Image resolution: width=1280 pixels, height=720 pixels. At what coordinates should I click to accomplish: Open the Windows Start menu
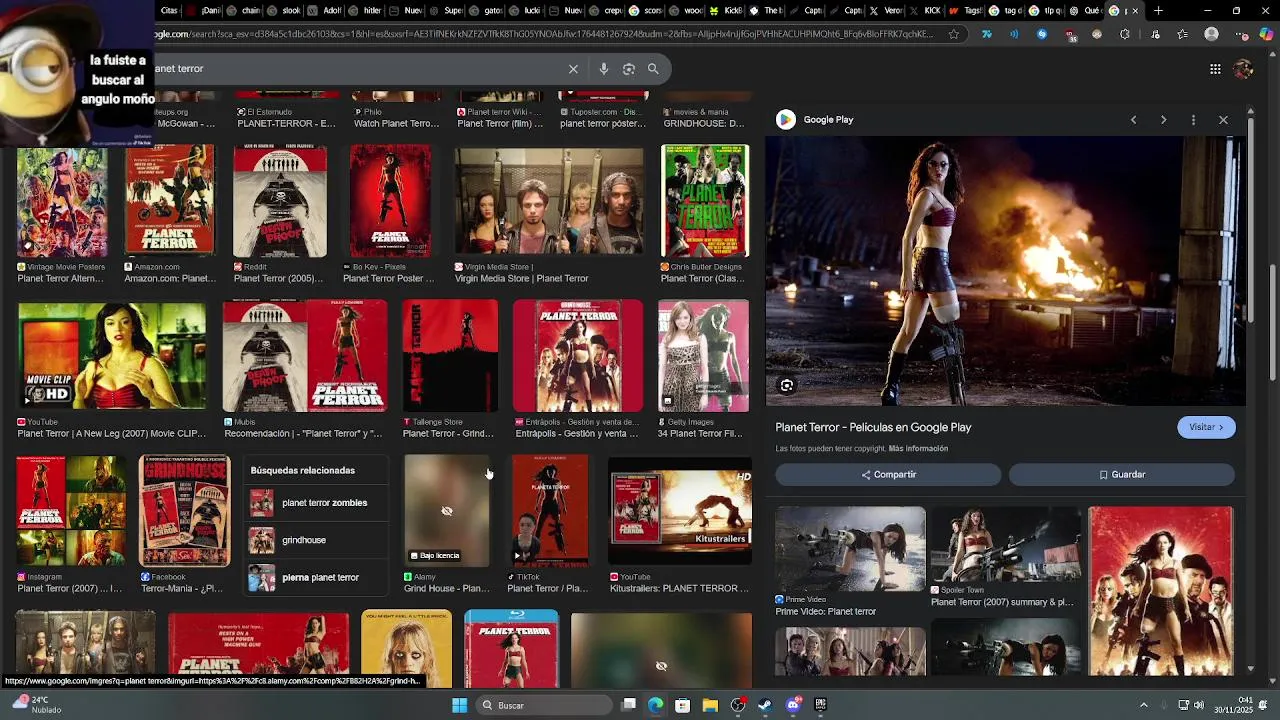pos(459,705)
